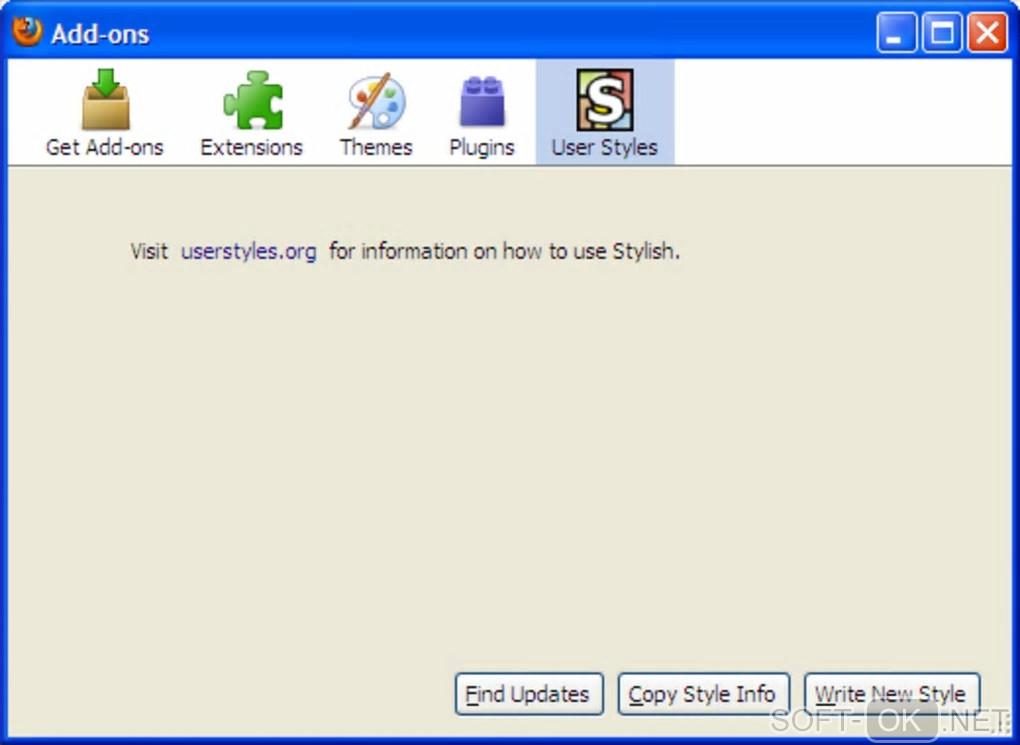Viewport: 1020px width, 745px height.
Task: Switch to the Extensions tab label
Action: 251,148
